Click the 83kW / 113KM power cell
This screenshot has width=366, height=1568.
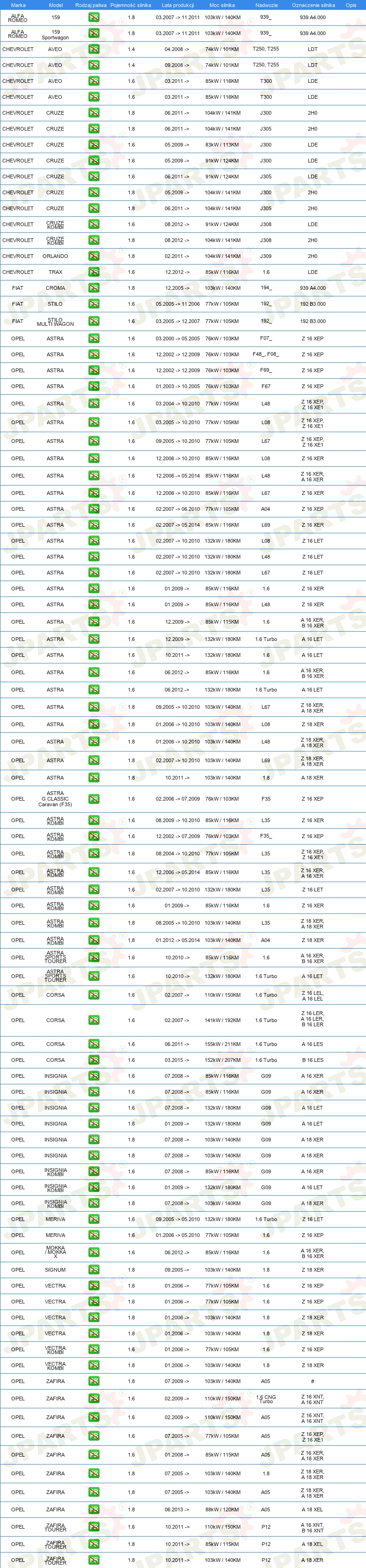click(x=222, y=145)
